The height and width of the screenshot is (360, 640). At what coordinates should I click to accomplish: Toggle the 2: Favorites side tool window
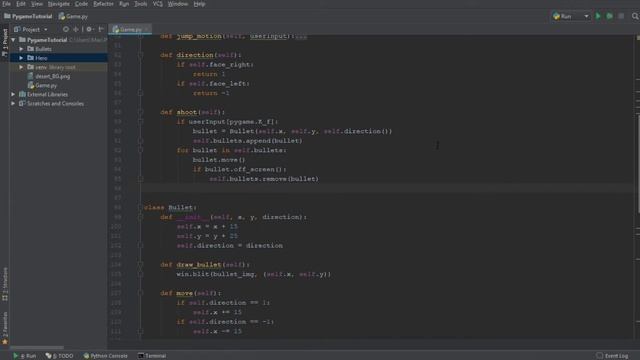pyautogui.click(x=5, y=328)
